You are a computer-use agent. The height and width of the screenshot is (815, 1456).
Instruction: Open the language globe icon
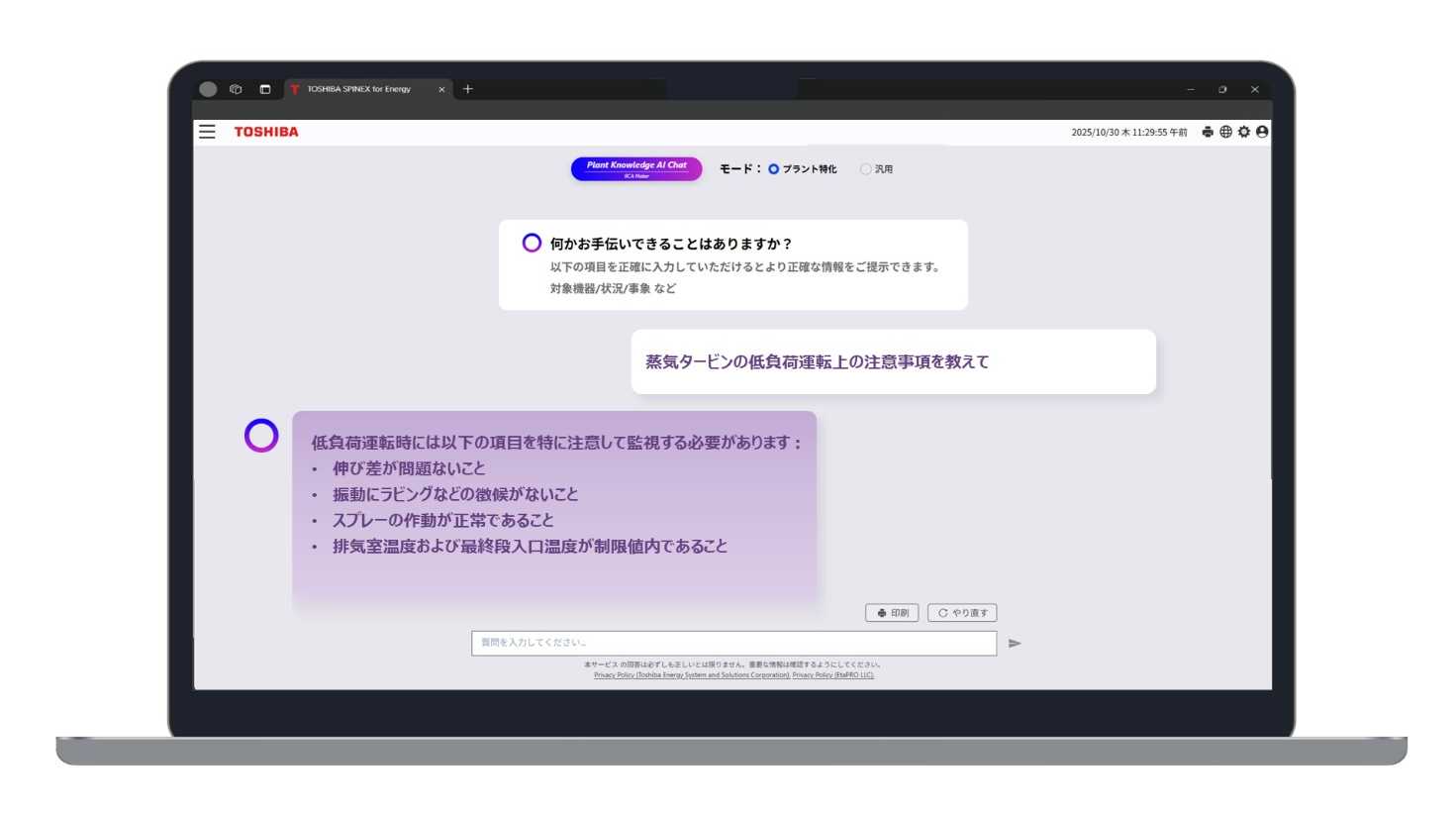tap(1226, 131)
